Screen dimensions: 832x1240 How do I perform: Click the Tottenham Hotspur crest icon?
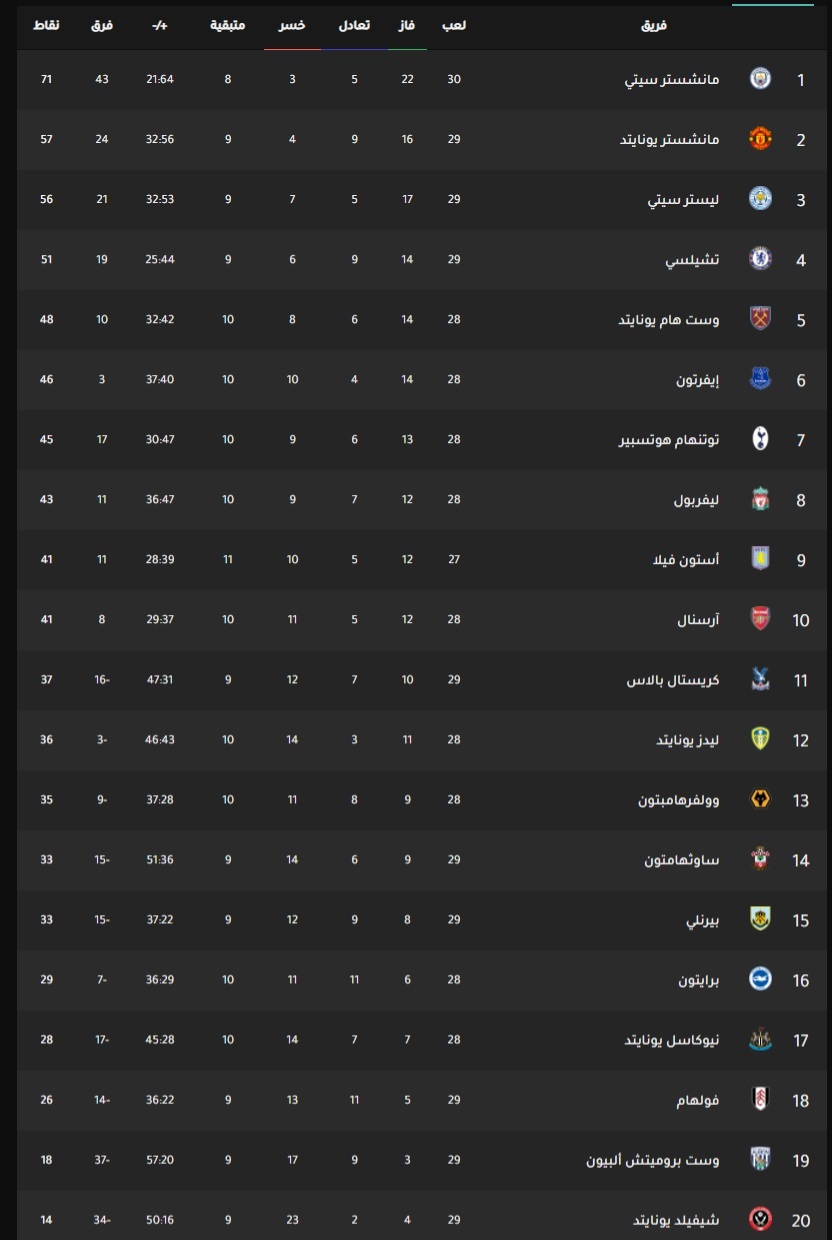[760, 439]
